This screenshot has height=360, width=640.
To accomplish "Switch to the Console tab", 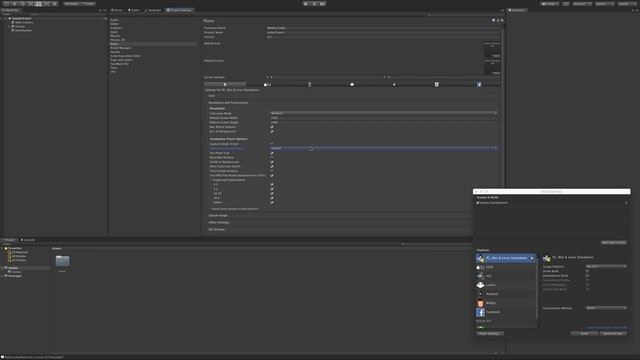I will coord(28,240).
